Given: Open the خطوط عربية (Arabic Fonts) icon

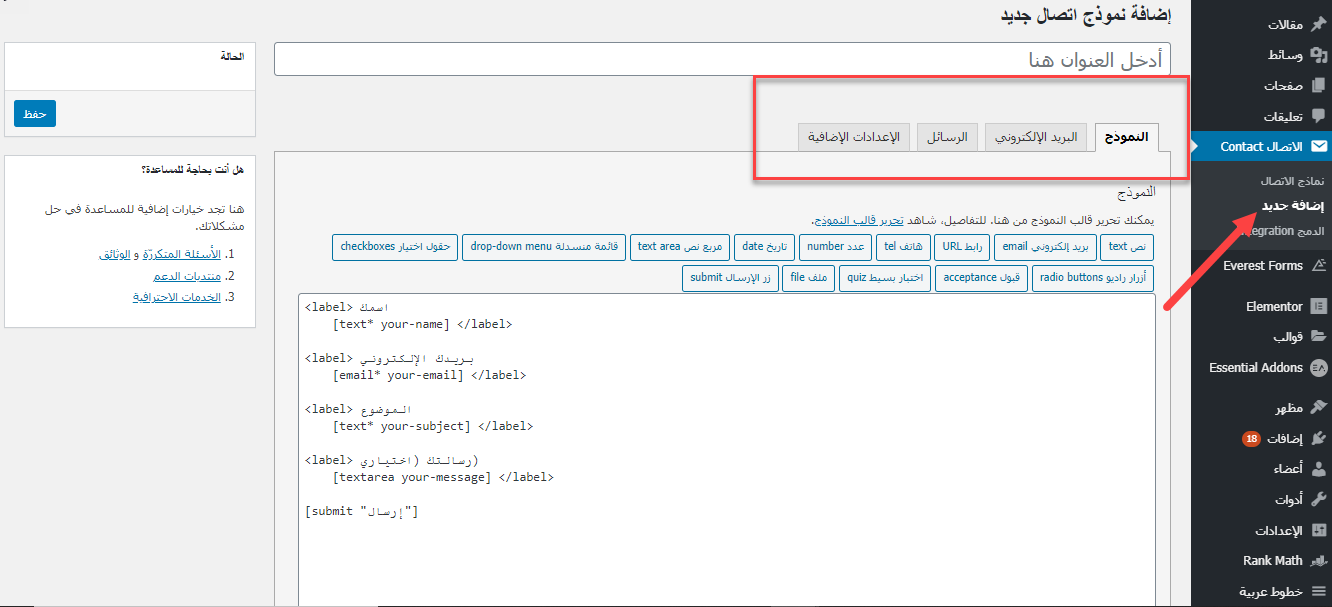Looking at the screenshot, I should pos(1319,591).
